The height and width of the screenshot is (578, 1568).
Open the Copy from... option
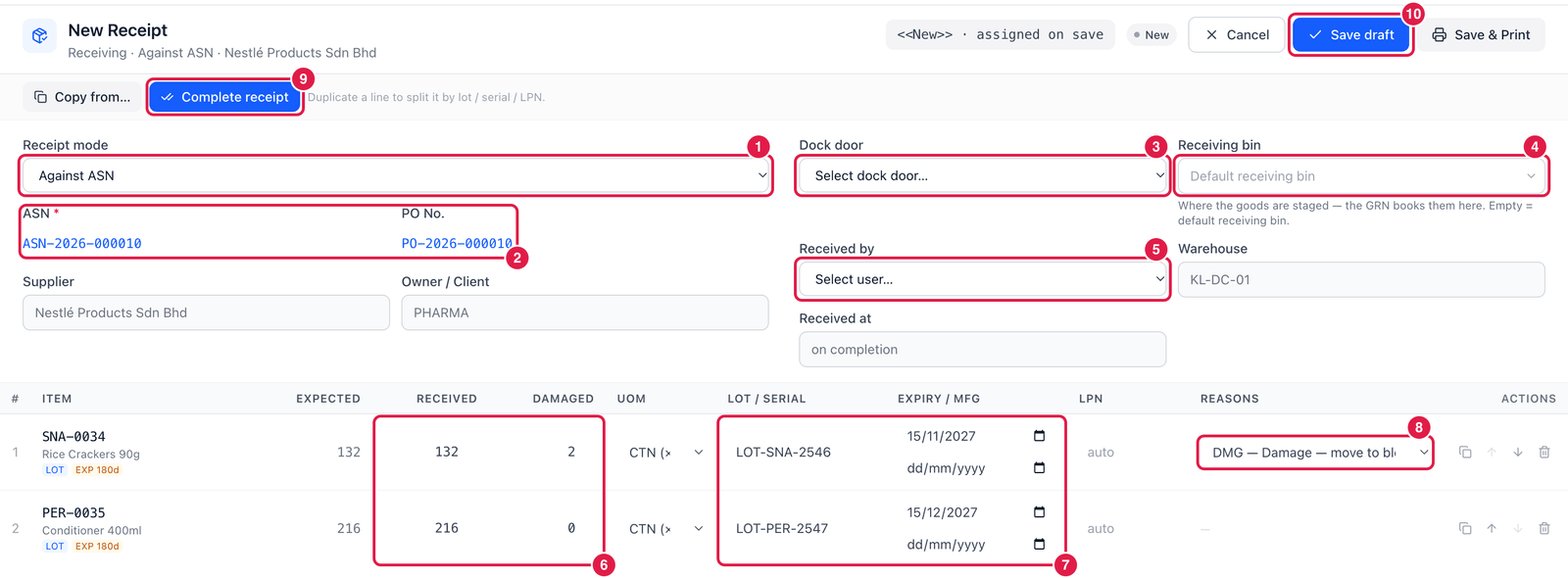82,97
